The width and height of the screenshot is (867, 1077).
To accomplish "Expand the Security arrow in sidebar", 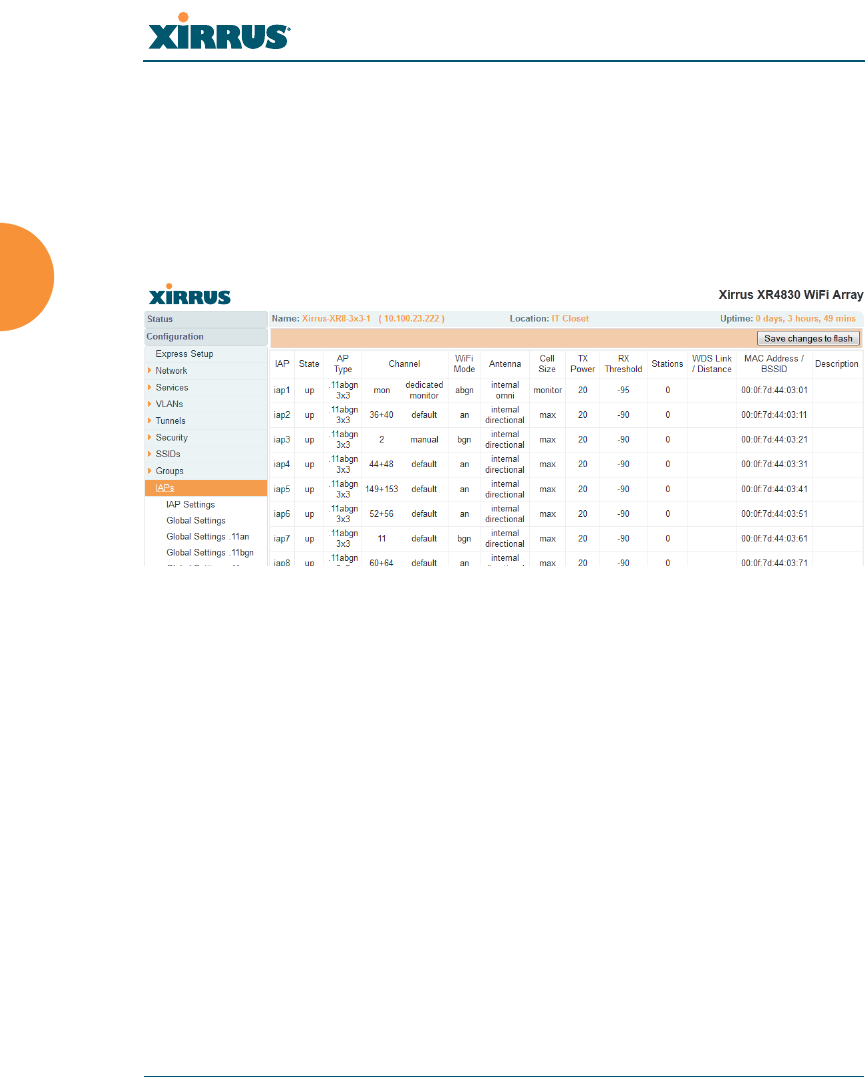I will [x=150, y=438].
